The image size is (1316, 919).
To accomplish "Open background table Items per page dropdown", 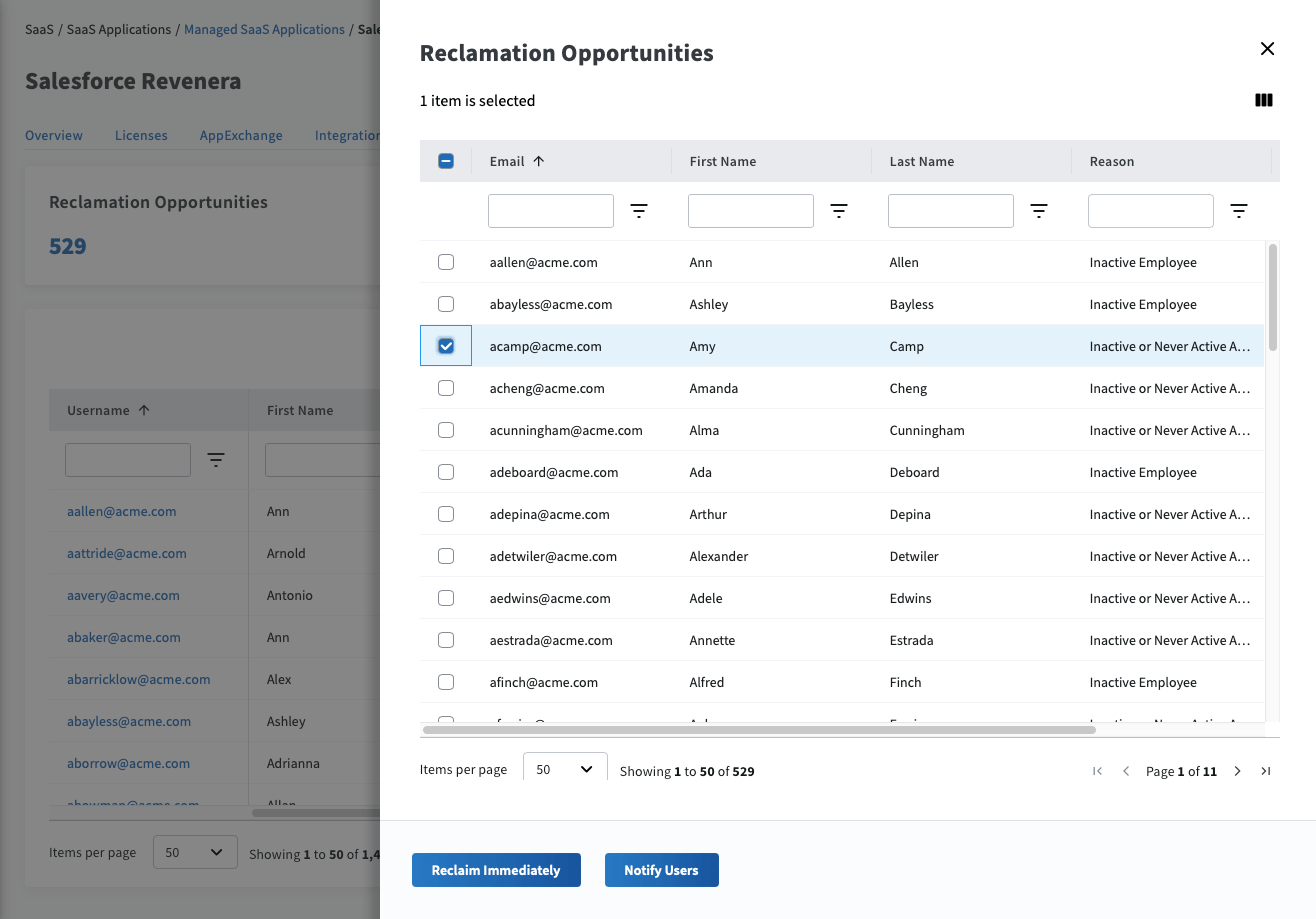I will point(195,852).
